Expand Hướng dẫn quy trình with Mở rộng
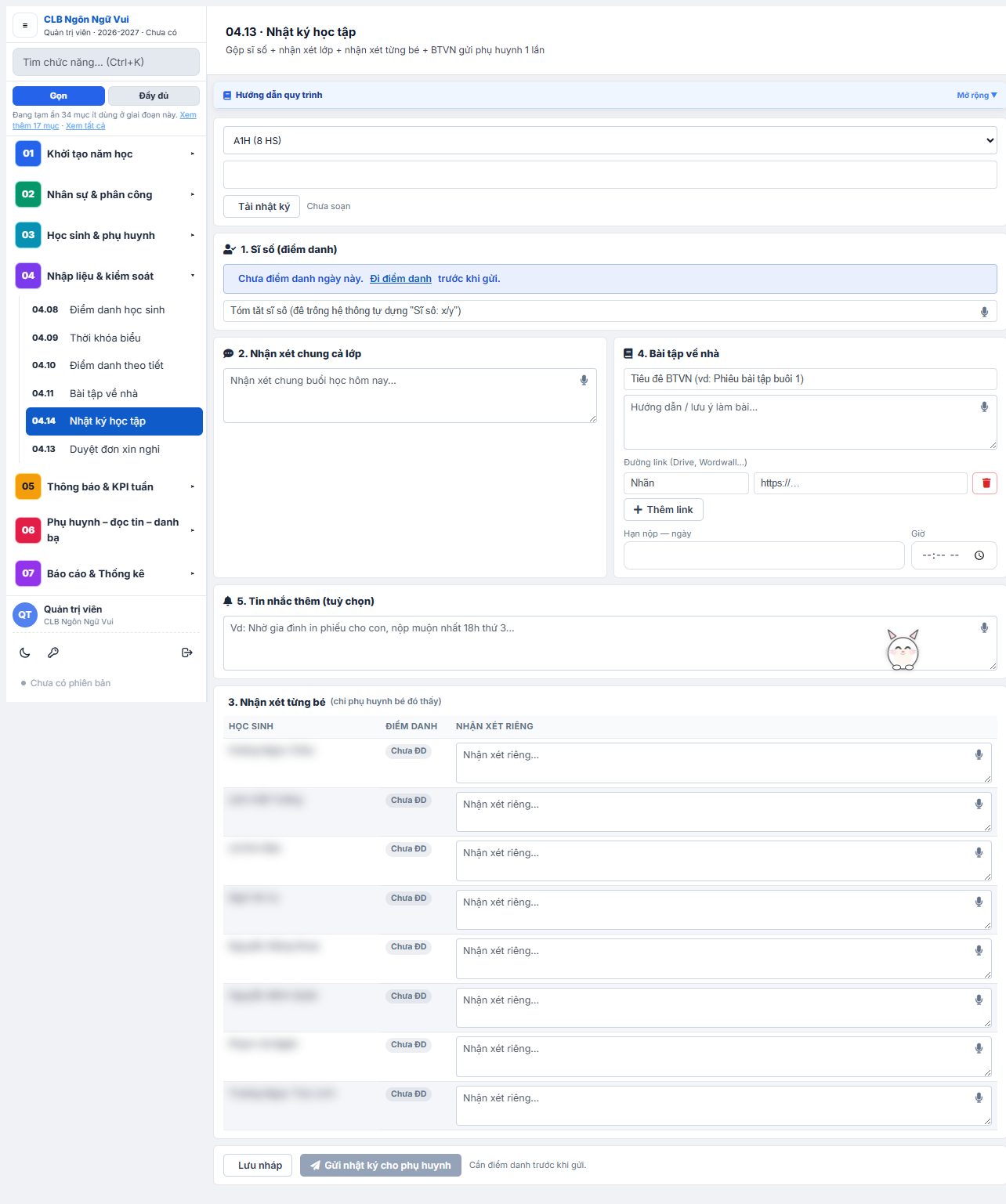The image size is (1006, 1204). tap(977, 96)
